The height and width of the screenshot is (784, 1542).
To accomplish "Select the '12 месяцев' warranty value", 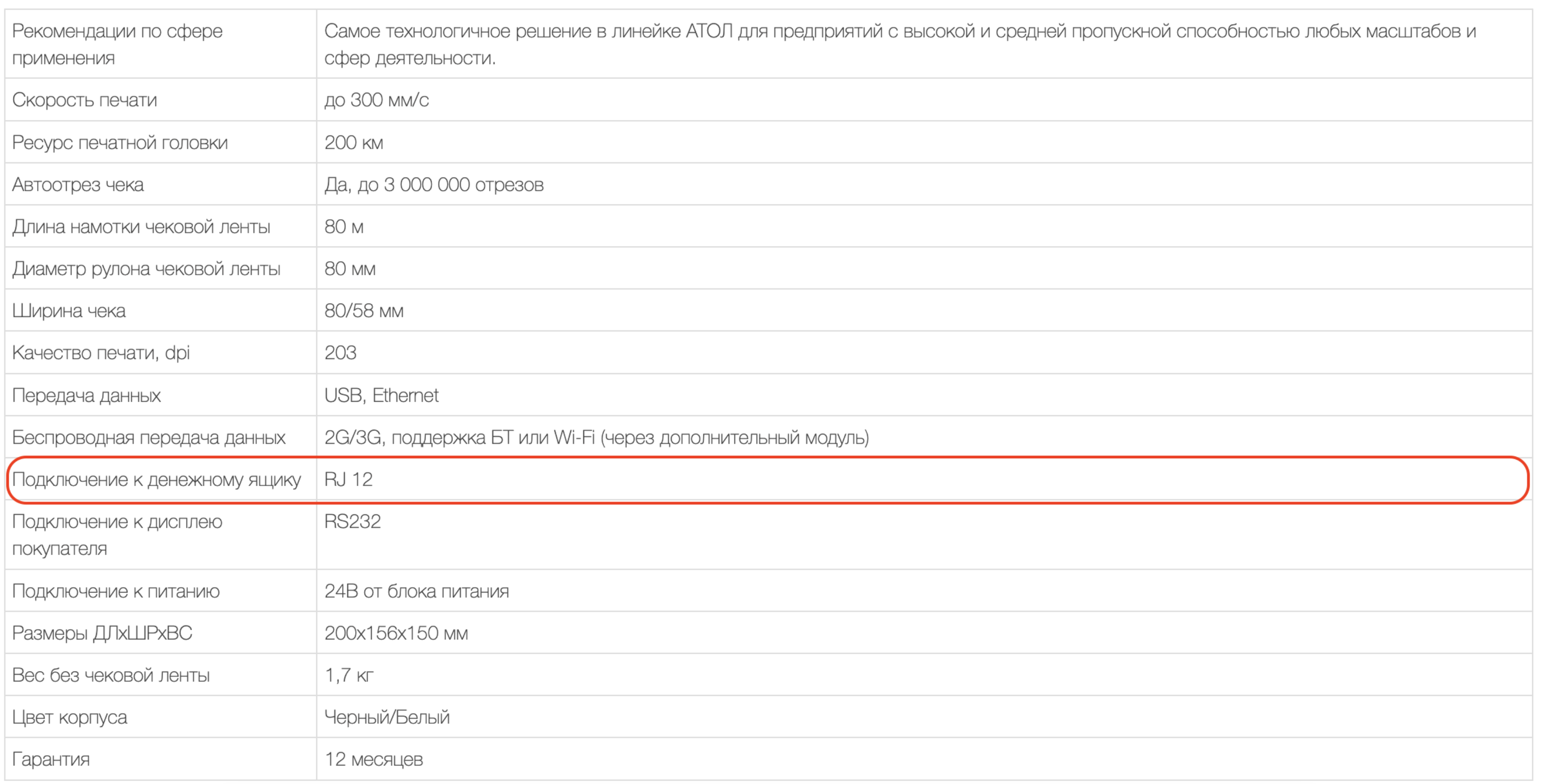I will click(374, 759).
